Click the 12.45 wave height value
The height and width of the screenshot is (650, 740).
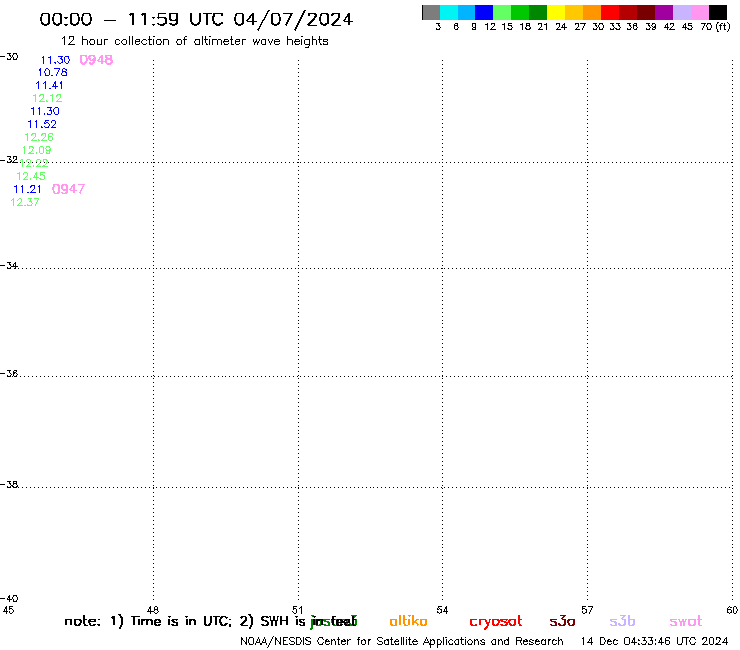click(31, 176)
